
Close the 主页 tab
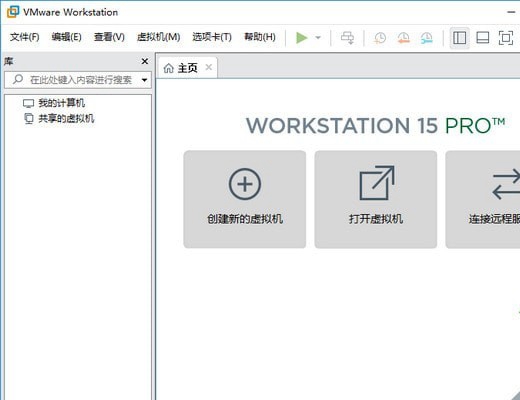[209, 67]
